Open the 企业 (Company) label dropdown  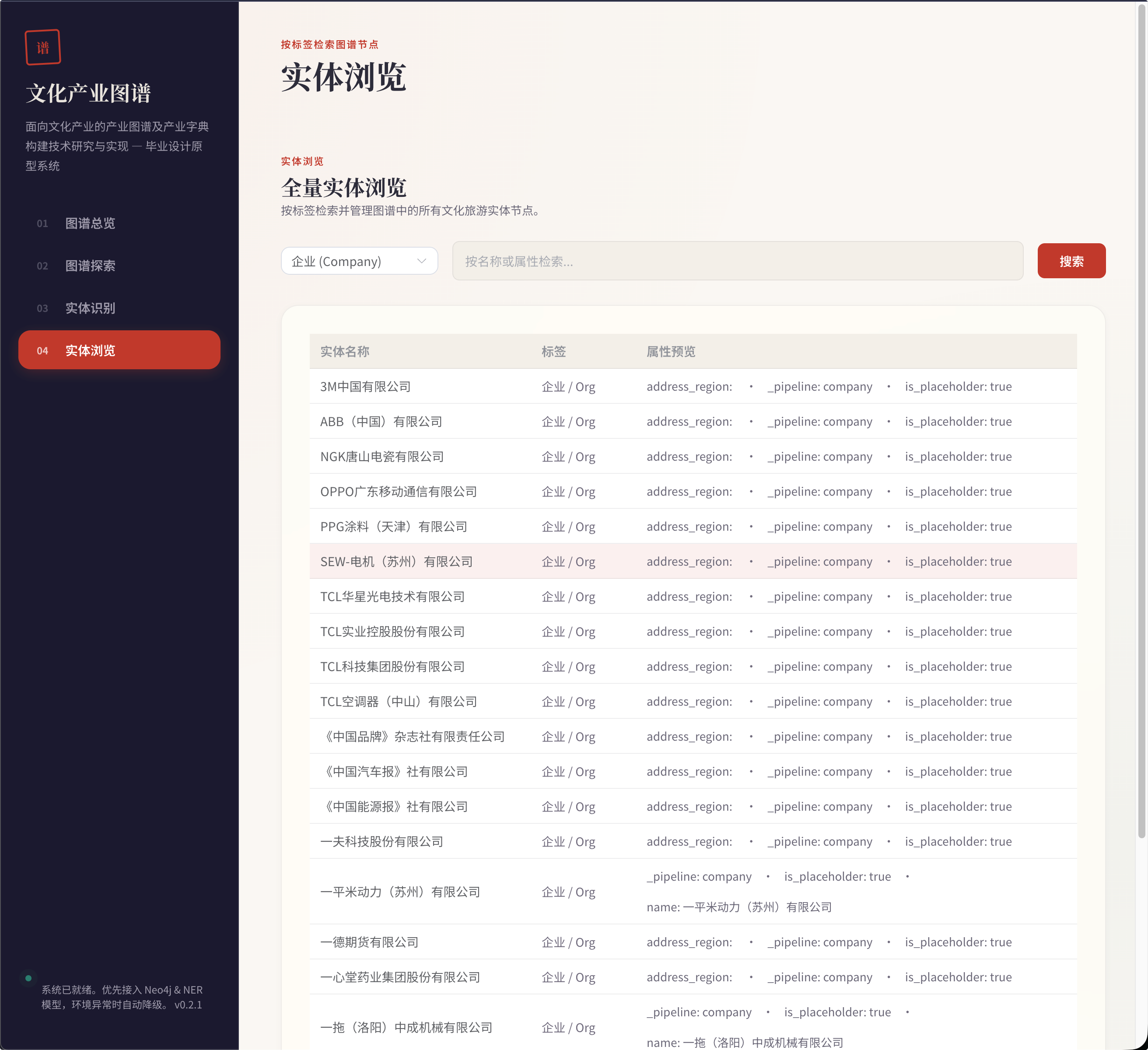359,261
